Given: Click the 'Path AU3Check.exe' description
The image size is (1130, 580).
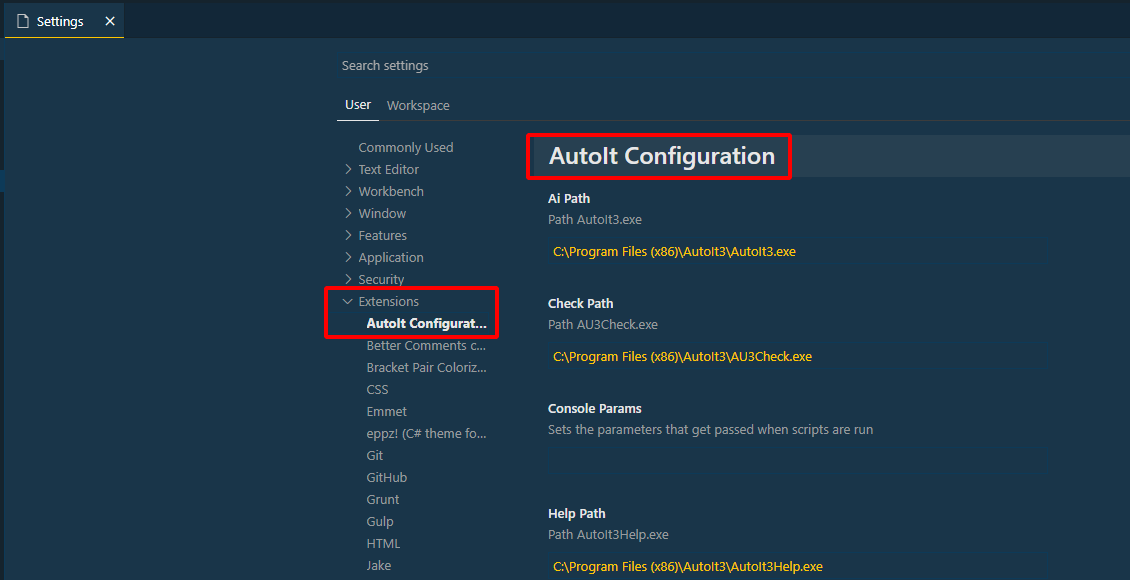Looking at the screenshot, I should tap(602, 324).
